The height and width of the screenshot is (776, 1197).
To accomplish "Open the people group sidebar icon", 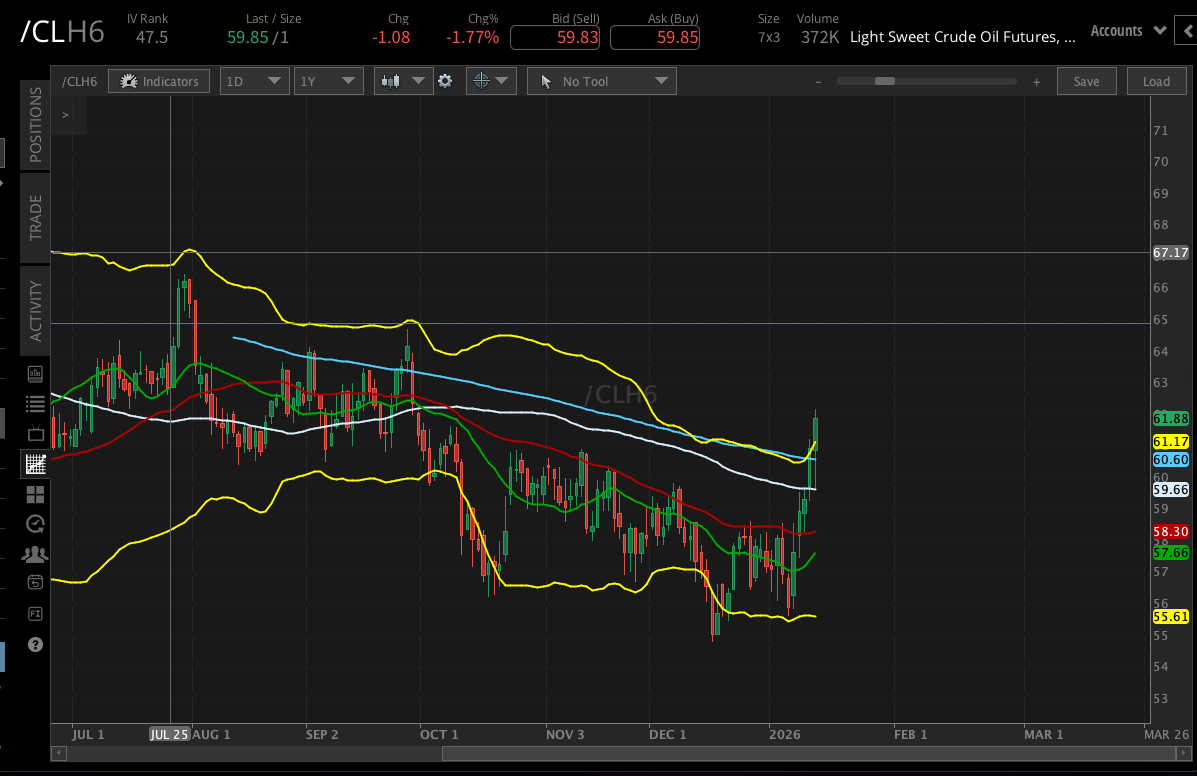I will [35, 554].
